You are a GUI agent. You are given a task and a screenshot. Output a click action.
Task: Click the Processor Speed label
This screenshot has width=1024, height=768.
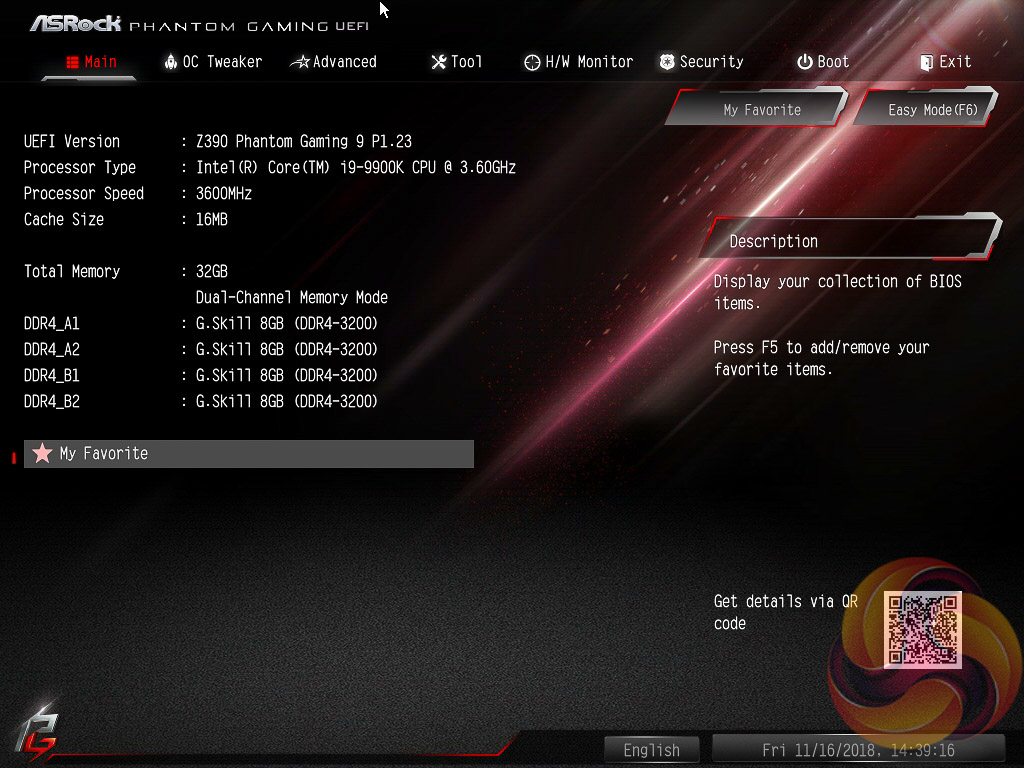84,193
